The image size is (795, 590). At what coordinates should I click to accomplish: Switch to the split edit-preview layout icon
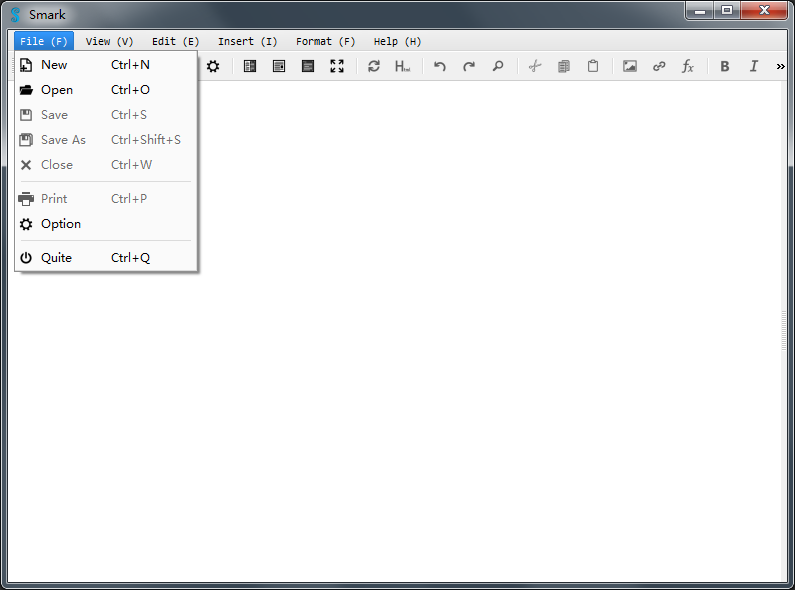[249, 66]
